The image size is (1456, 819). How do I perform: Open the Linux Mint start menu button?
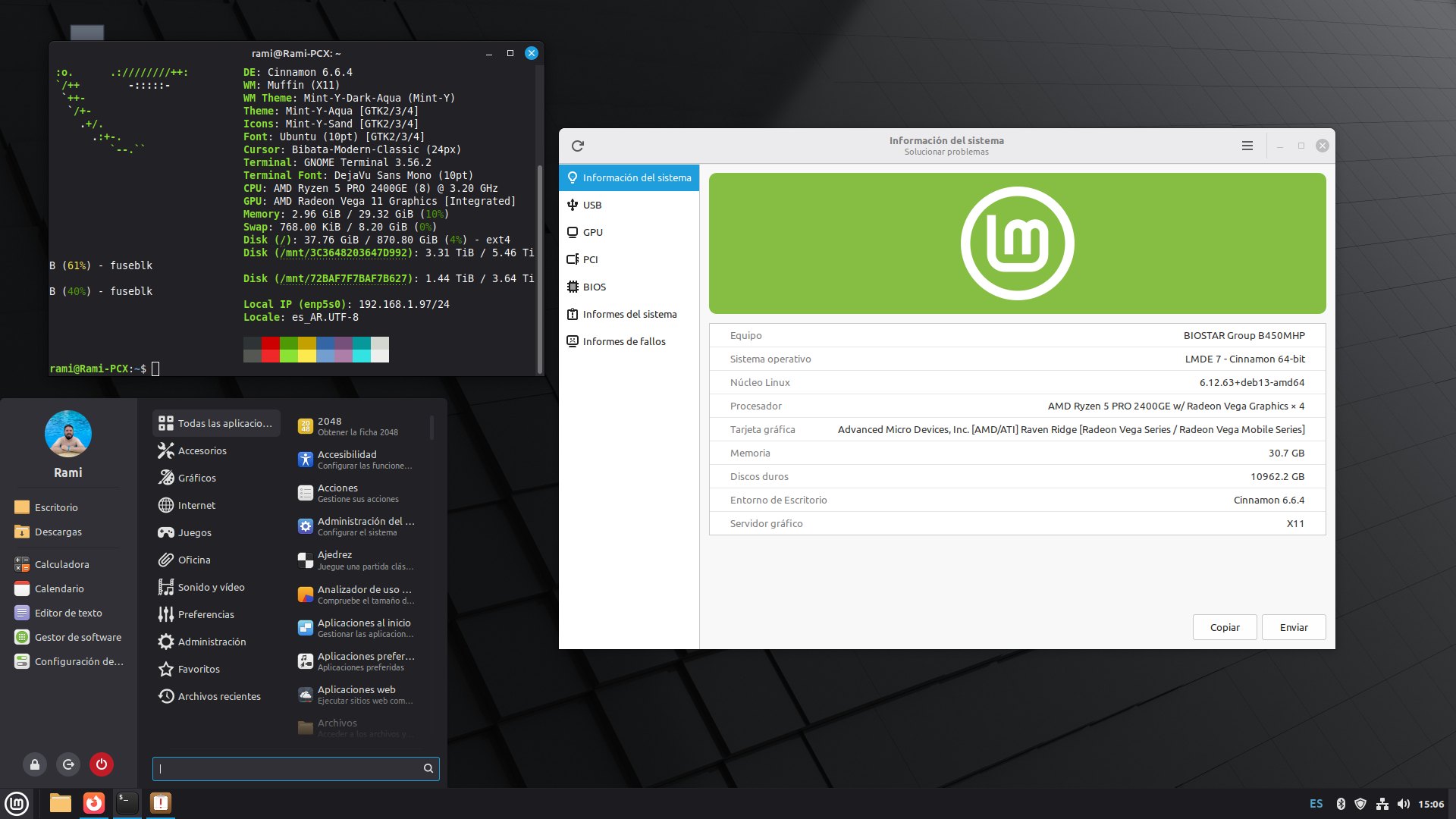coord(17,803)
